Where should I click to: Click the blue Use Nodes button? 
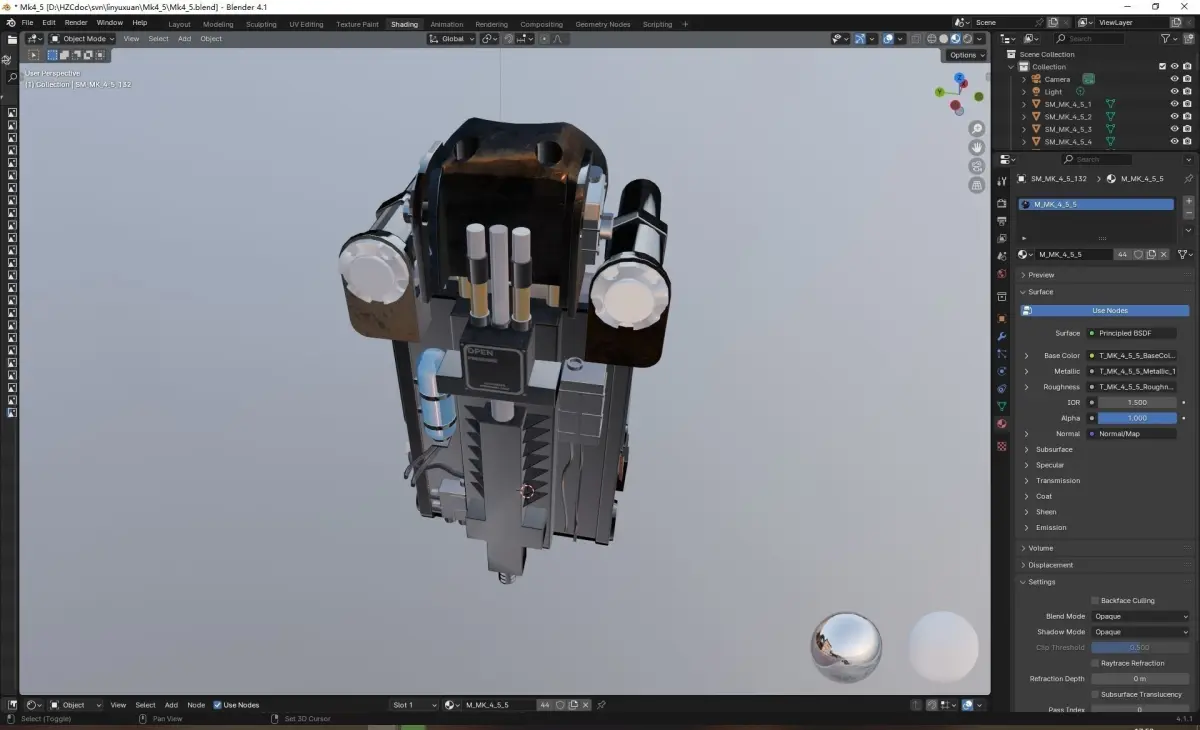tap(1105, 311)
